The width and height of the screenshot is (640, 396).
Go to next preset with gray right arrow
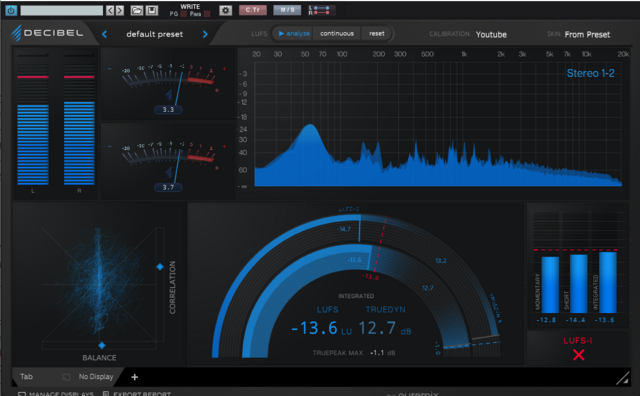pos(120,10)
